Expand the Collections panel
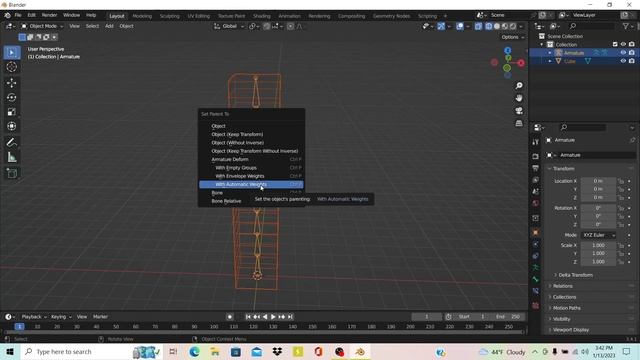The image size is (640, 360). coord(564,297)
